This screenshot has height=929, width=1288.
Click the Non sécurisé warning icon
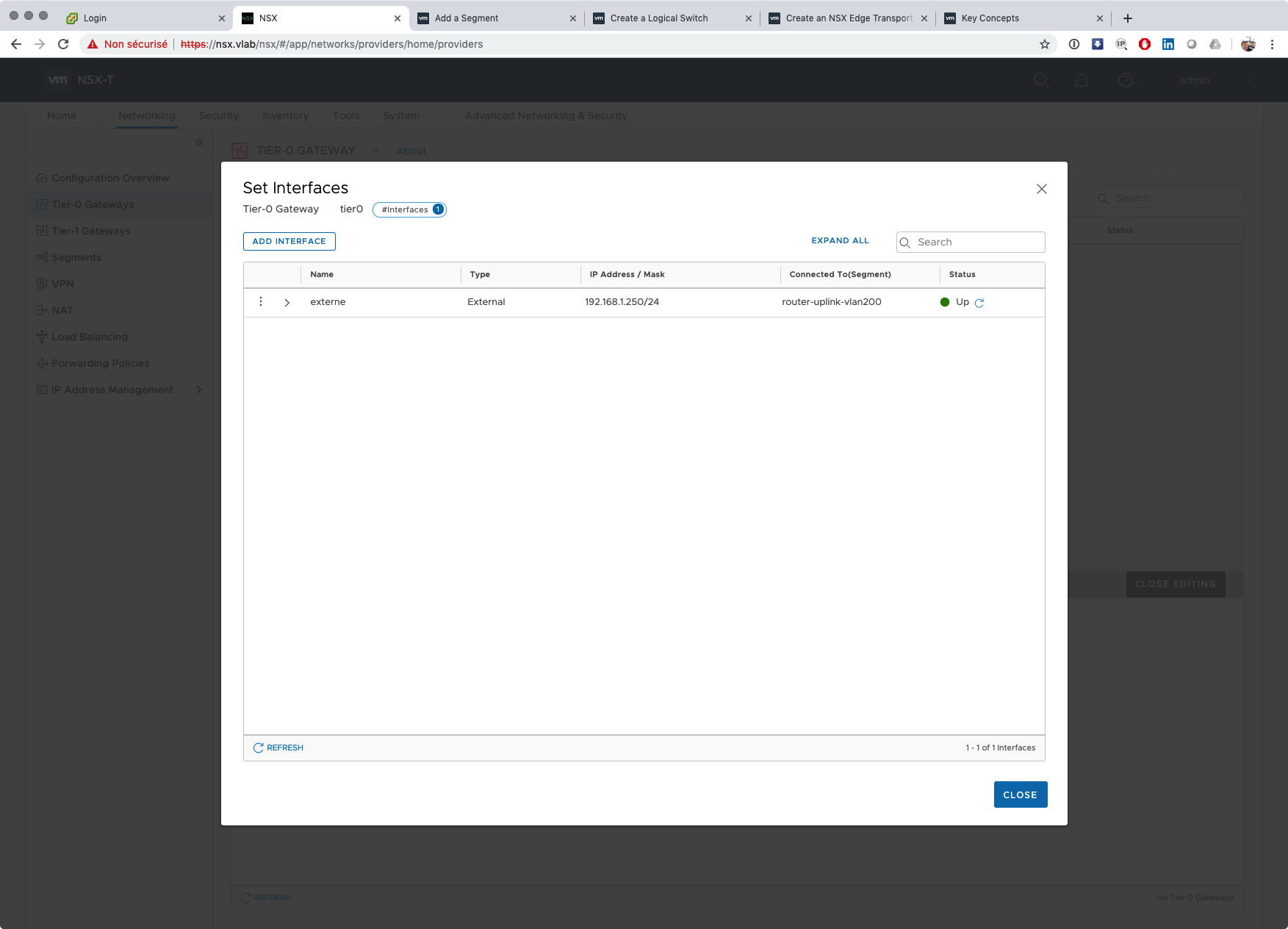click(93, 44)
